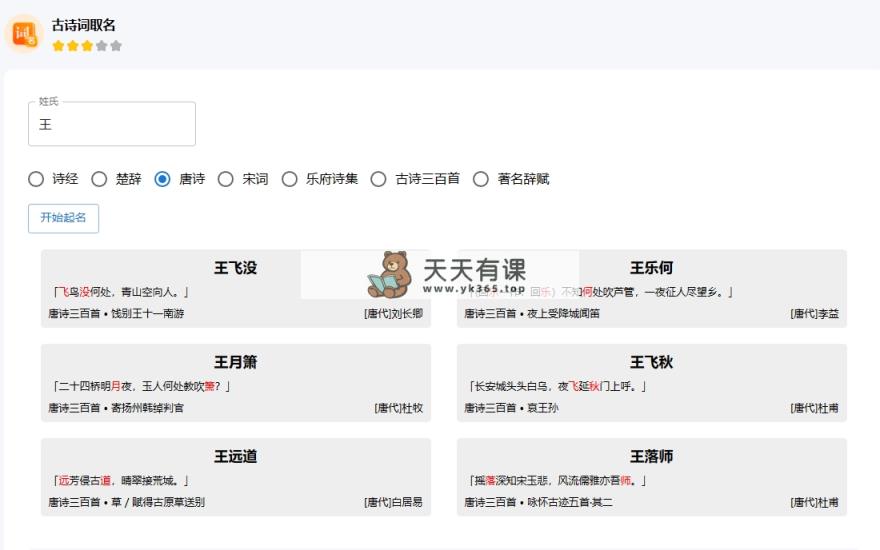The height and width of the screenshot is (550, 880).
Task: Click the star rating under 古诗词取名
Action: pyautogui.click(x=87, y=46)
